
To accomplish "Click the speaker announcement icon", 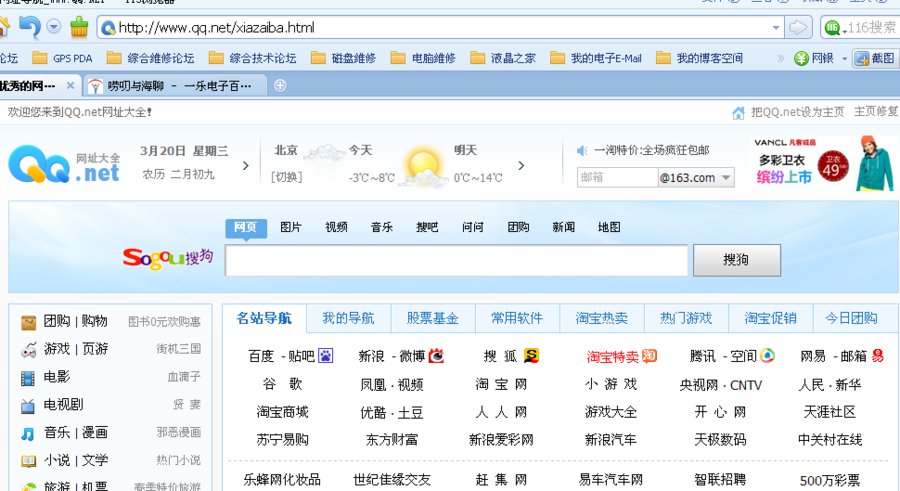I will point(582,150).
